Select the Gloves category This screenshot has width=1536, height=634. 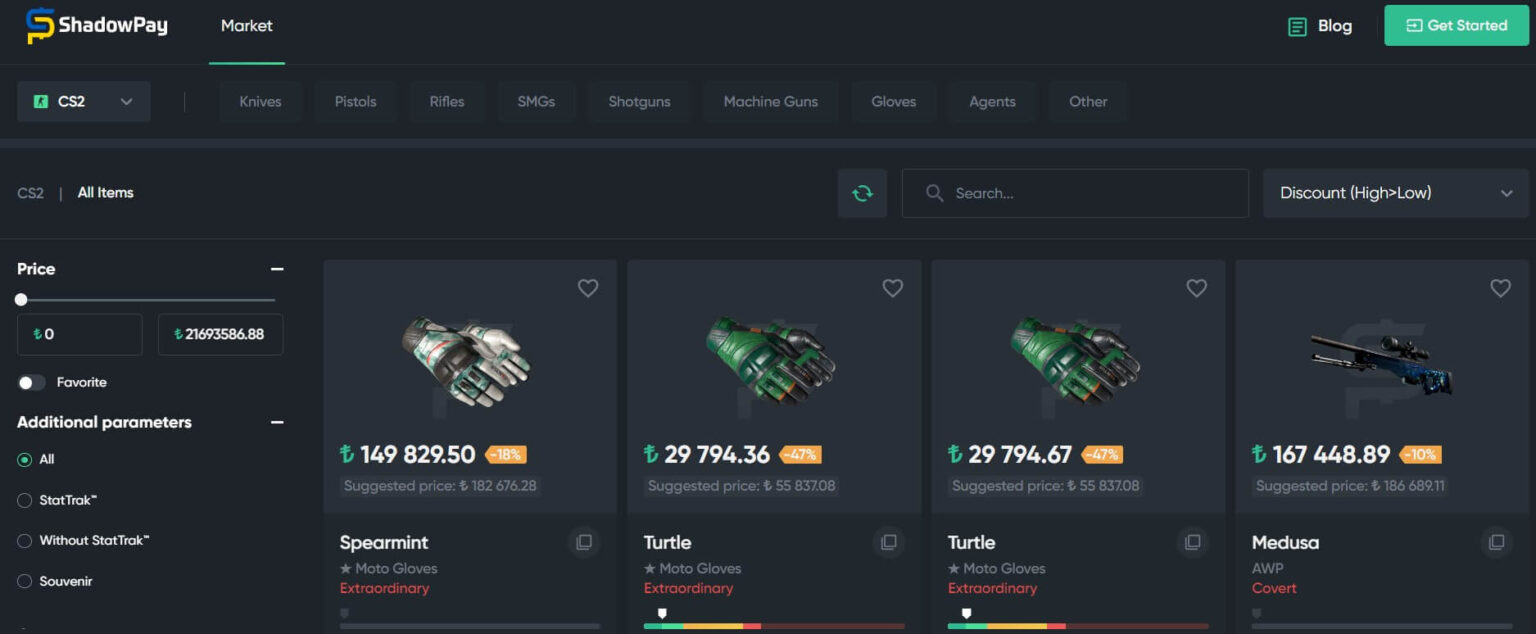pos(893,101)
